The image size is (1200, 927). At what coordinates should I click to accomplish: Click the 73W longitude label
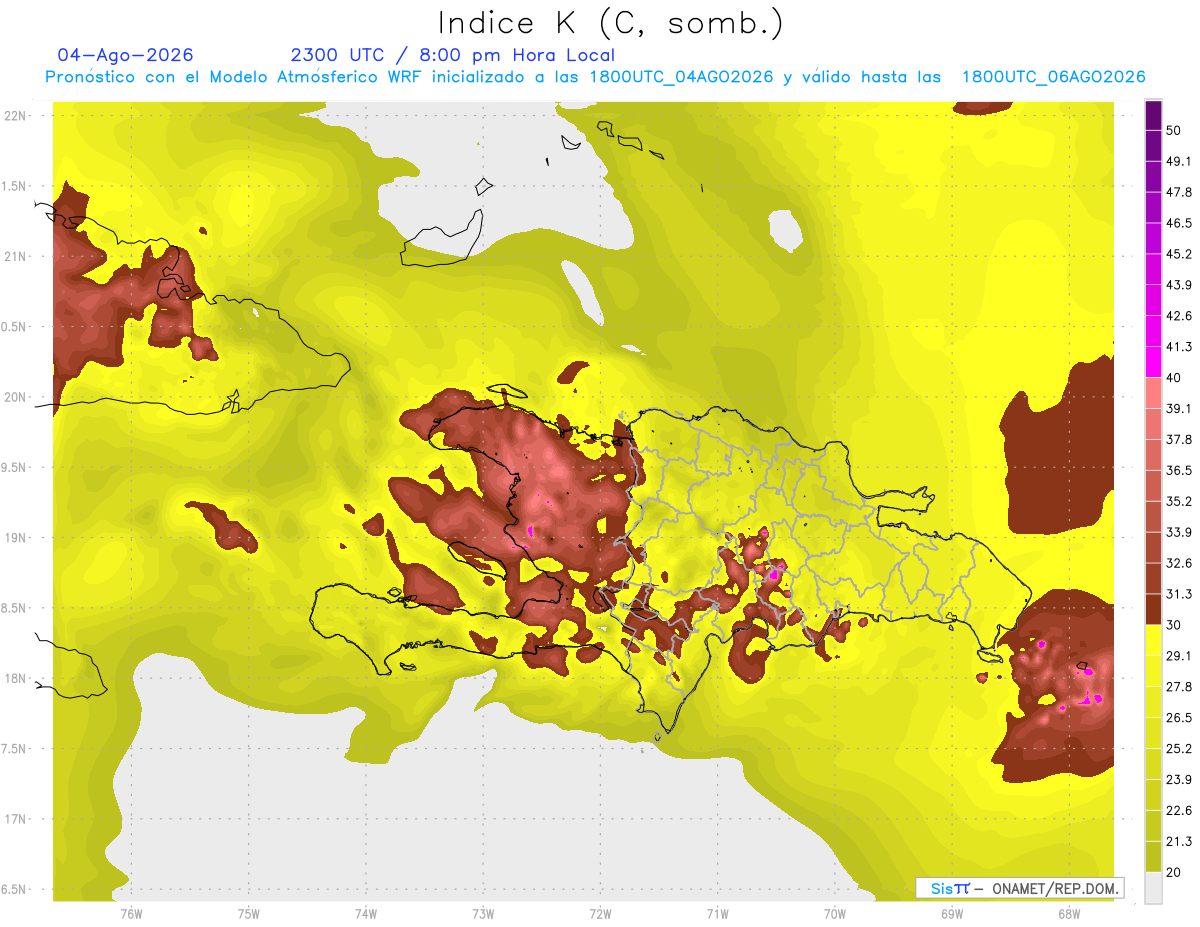click(483, 913)
